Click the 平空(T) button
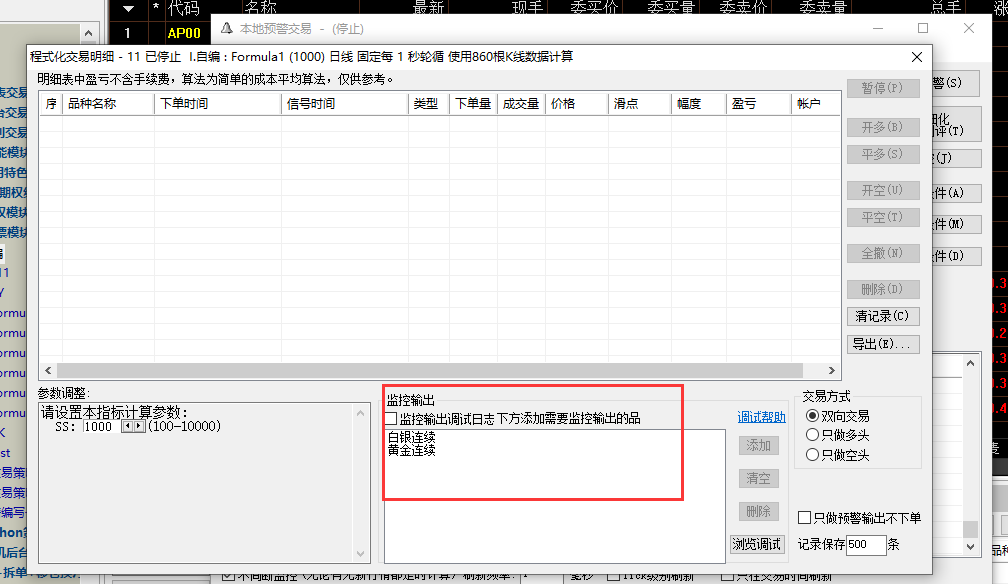Image resolution: width=1008 pixels, height=584 pixels. (x=883, y=217)
